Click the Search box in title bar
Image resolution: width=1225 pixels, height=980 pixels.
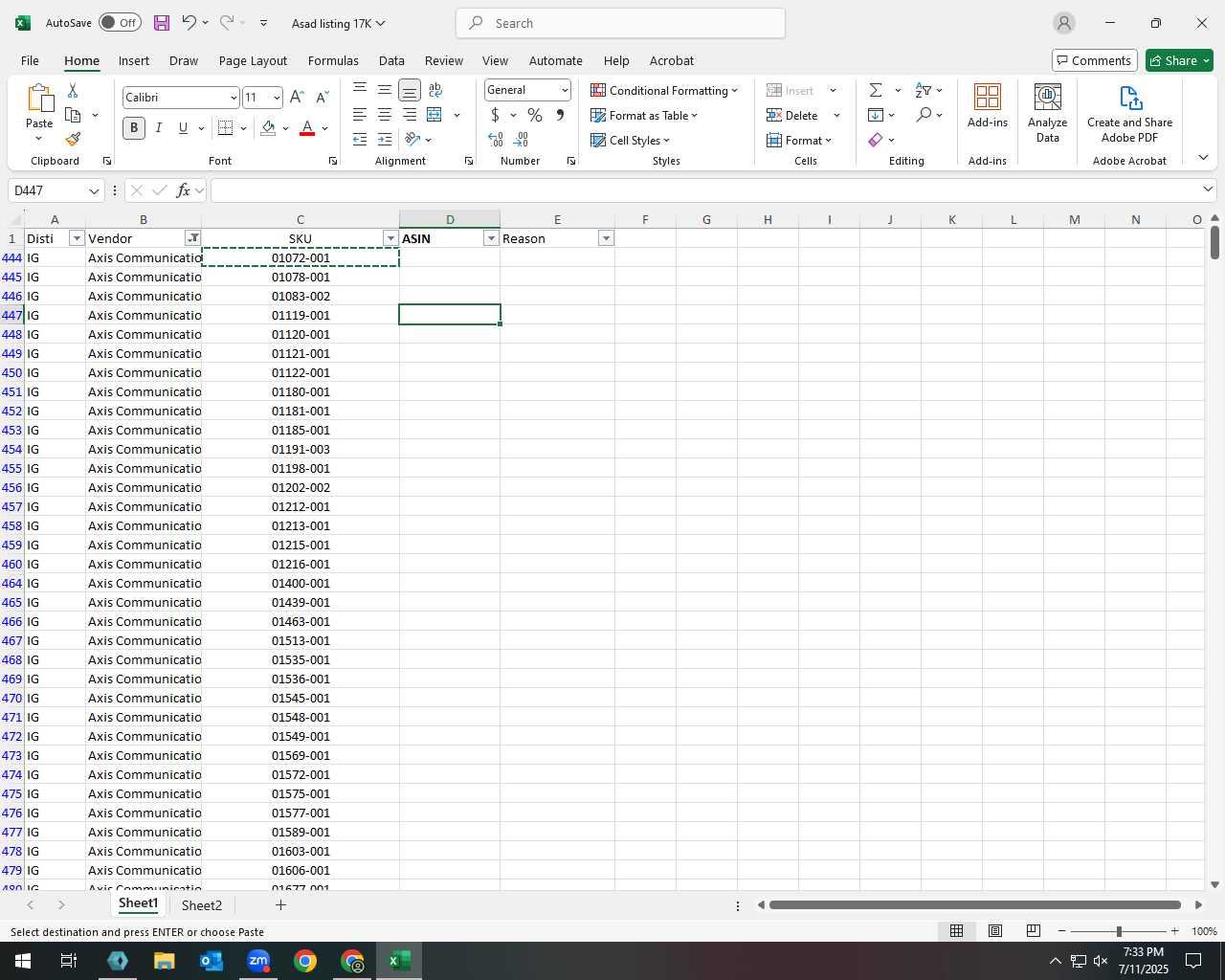click(620, 23)
